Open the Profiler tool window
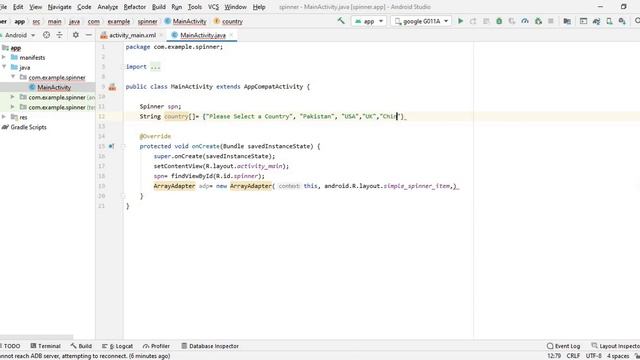 (x=156, y=346)
